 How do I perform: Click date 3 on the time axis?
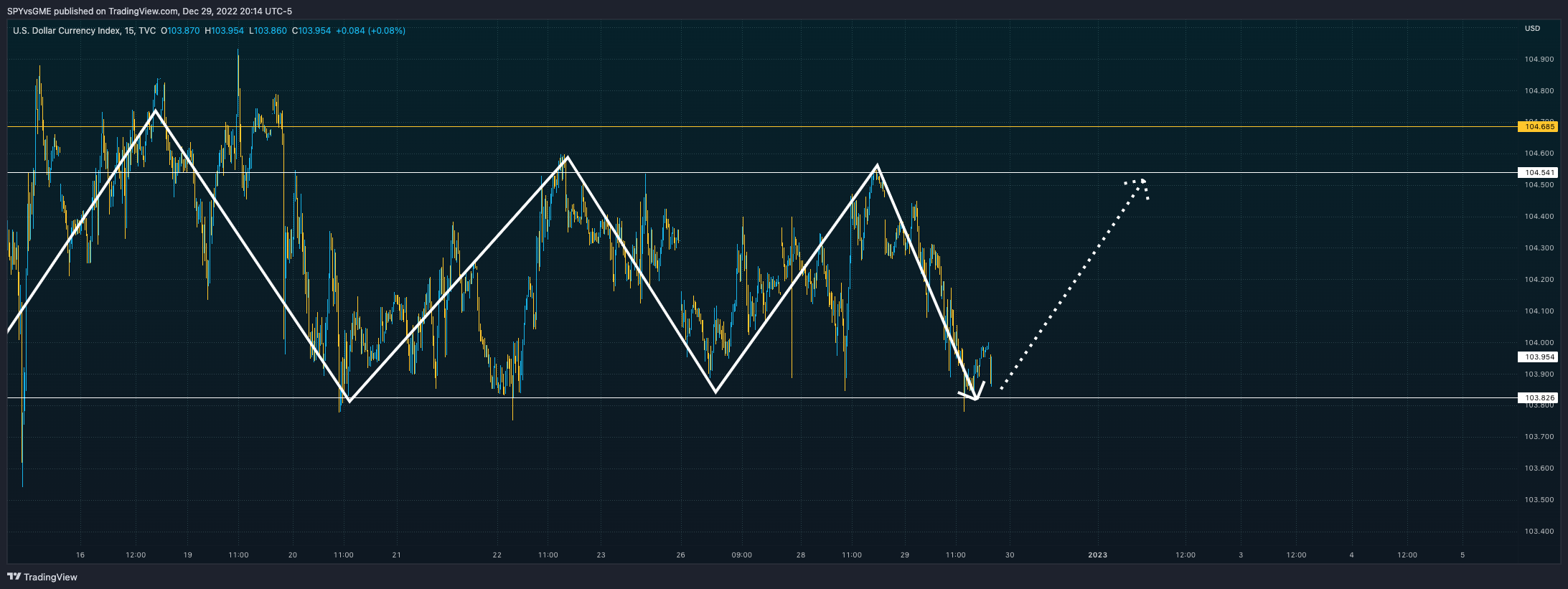(1241, 555)
